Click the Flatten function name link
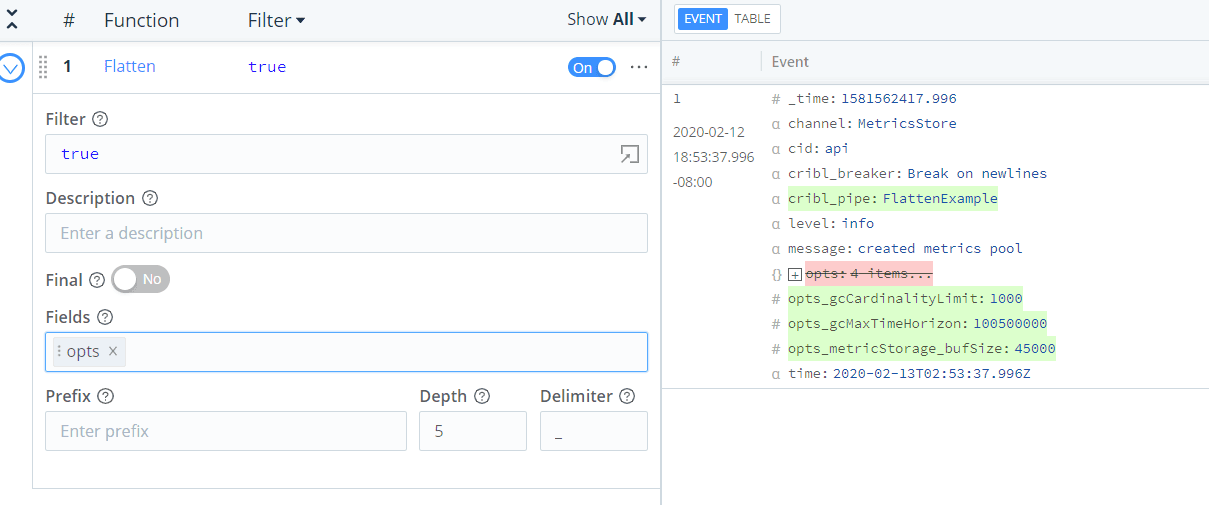This screenshot has width=1209, height=505. 130,67
